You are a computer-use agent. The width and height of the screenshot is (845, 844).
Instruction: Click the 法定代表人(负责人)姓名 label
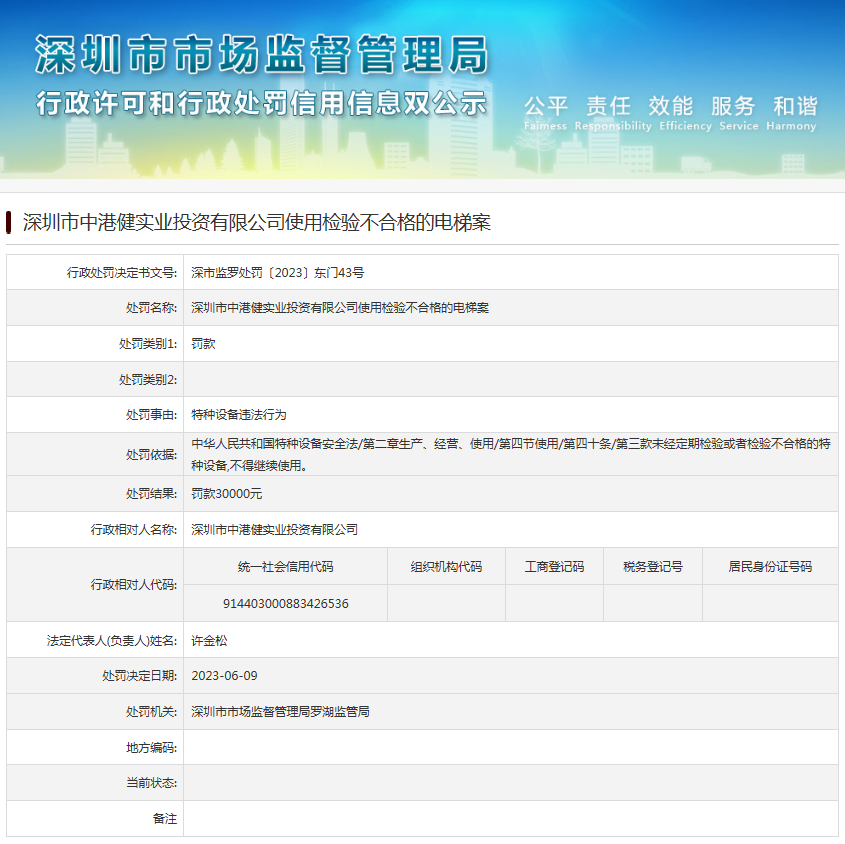pos(112,641)
